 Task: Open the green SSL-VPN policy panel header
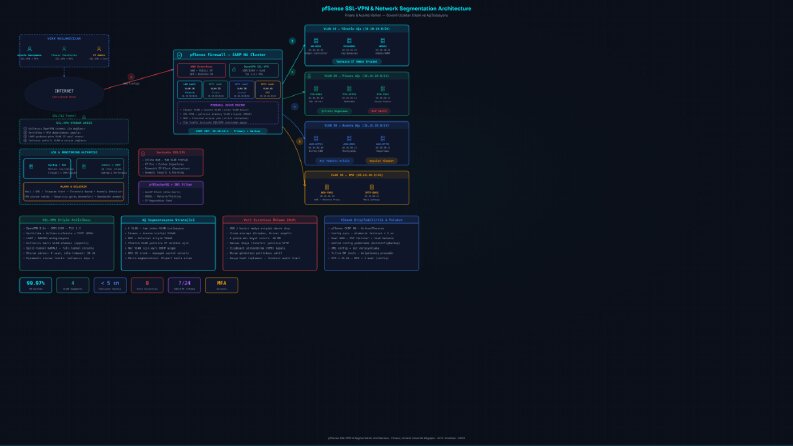(67, 220)
